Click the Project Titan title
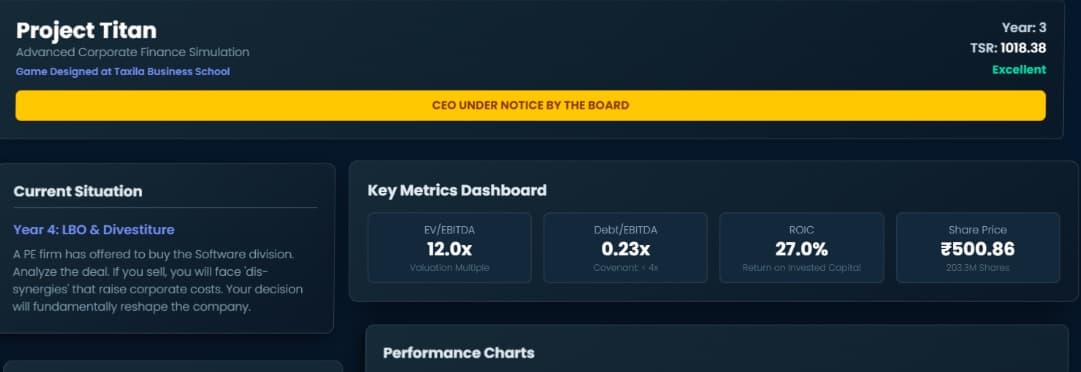The height and width of the screenshot is (372, 1081). pos(86,30)
